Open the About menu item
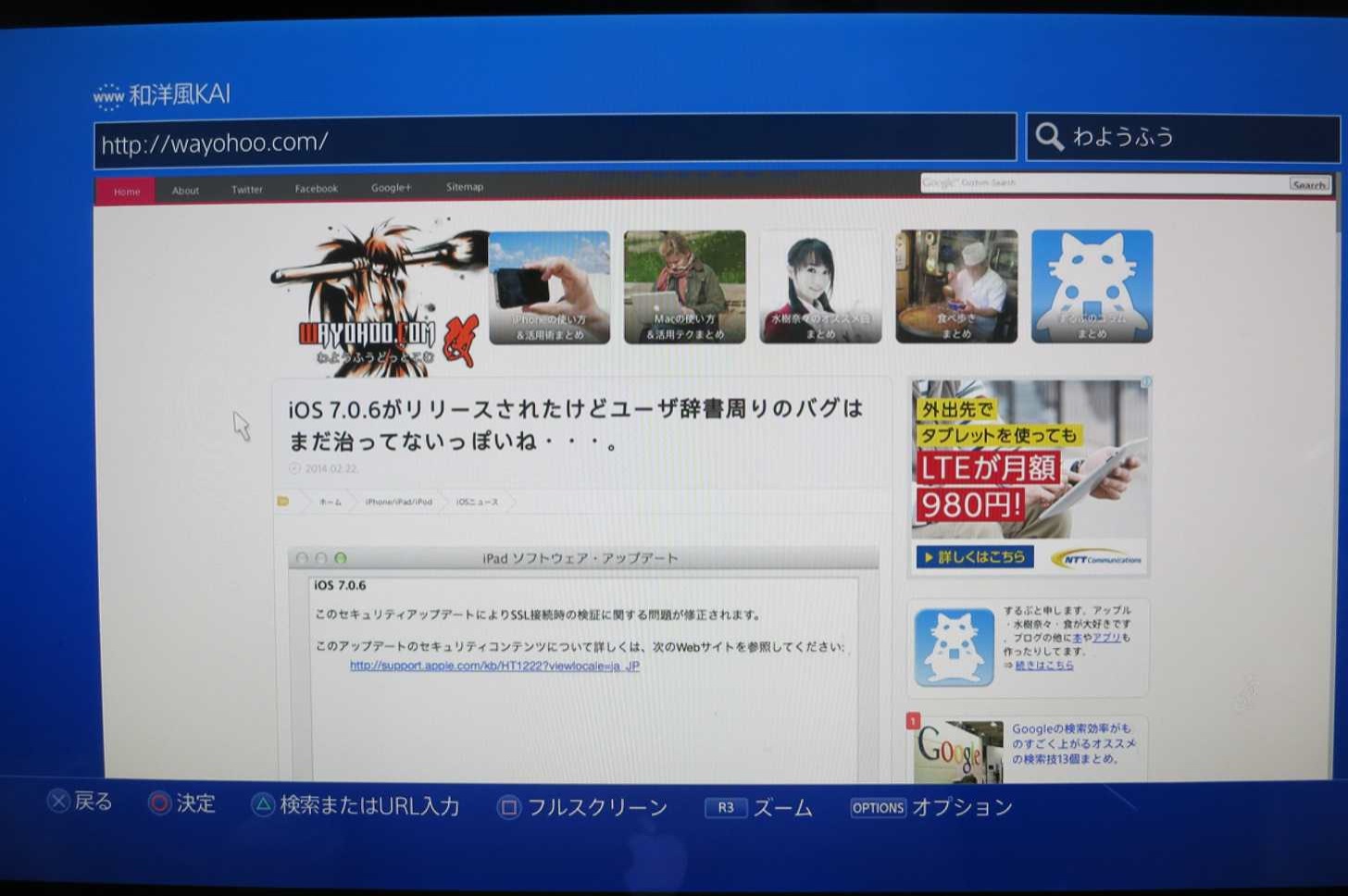The height and width of the screenshot is (896, 1348). coord(185,191)
